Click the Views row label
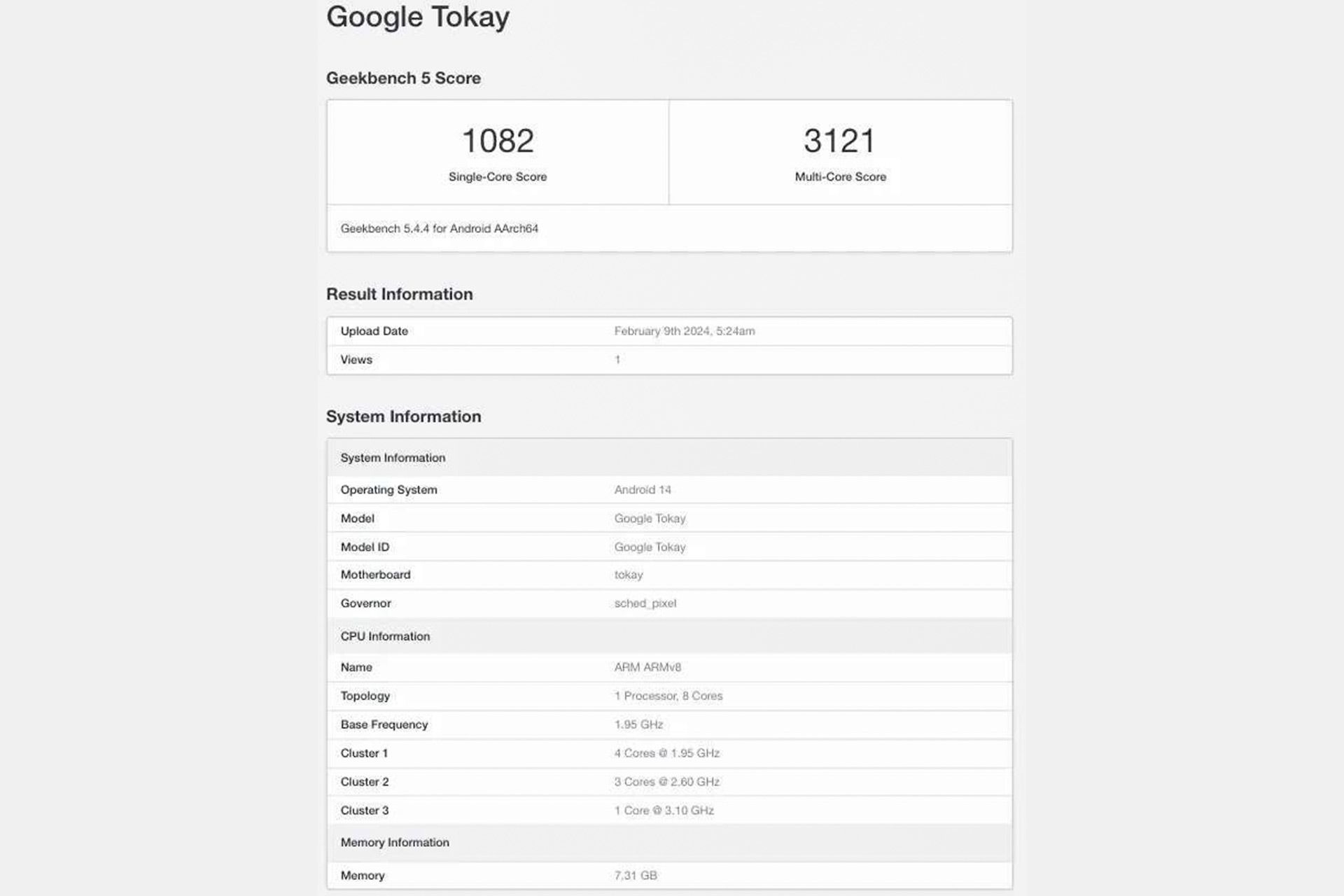 pos(356,360)
